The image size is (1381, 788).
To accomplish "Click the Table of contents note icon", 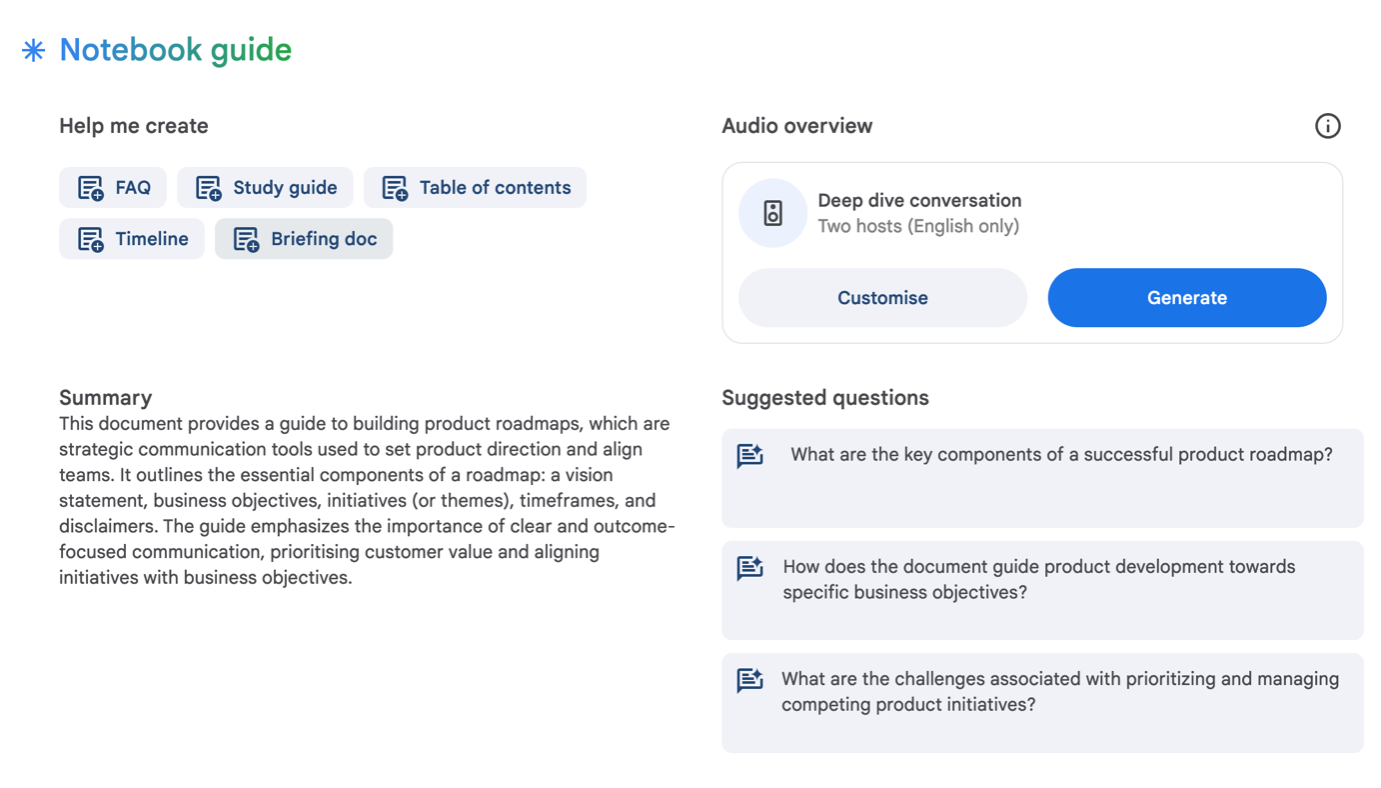I will tap(395, 188).
